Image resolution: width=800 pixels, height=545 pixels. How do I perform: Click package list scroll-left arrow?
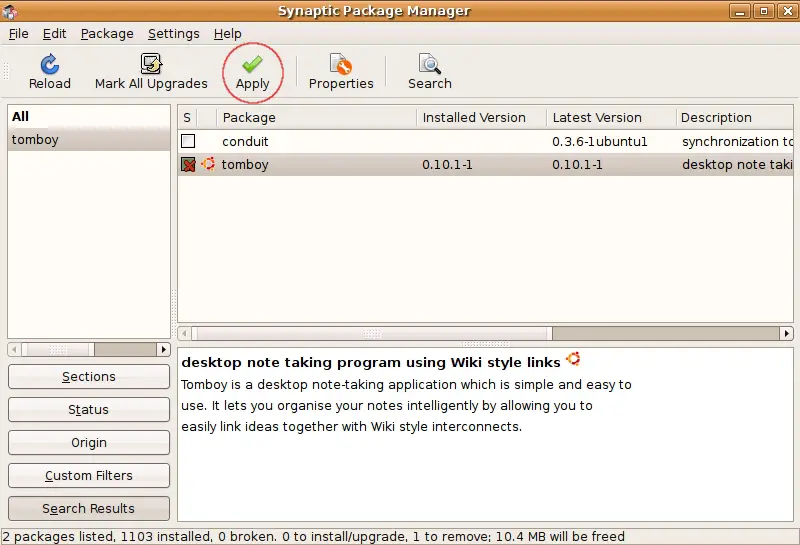pyautogui.click(x=184, y=333)
